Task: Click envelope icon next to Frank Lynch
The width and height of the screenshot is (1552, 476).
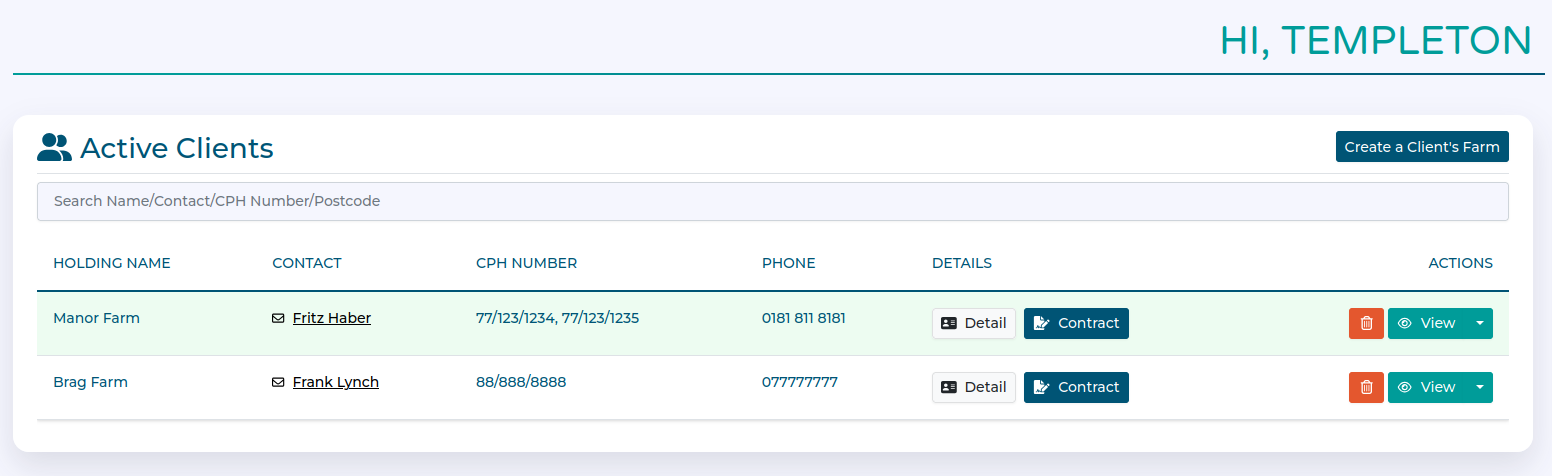Action: [x=278, y=383]
